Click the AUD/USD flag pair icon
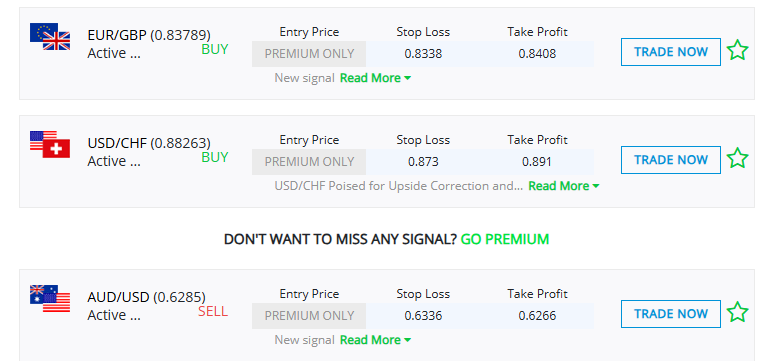767x361 pixels. [x=50, y=299]
